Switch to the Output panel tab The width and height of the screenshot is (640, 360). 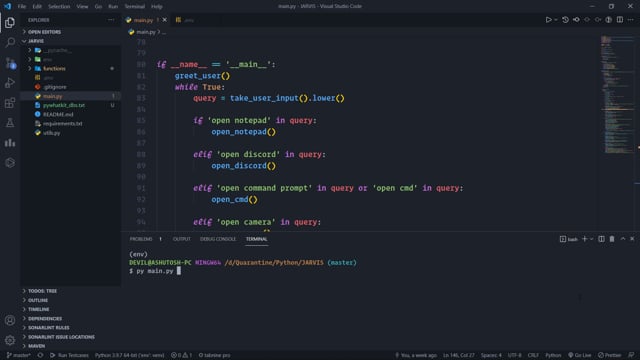pyautogui.click(x=182, y=239)
